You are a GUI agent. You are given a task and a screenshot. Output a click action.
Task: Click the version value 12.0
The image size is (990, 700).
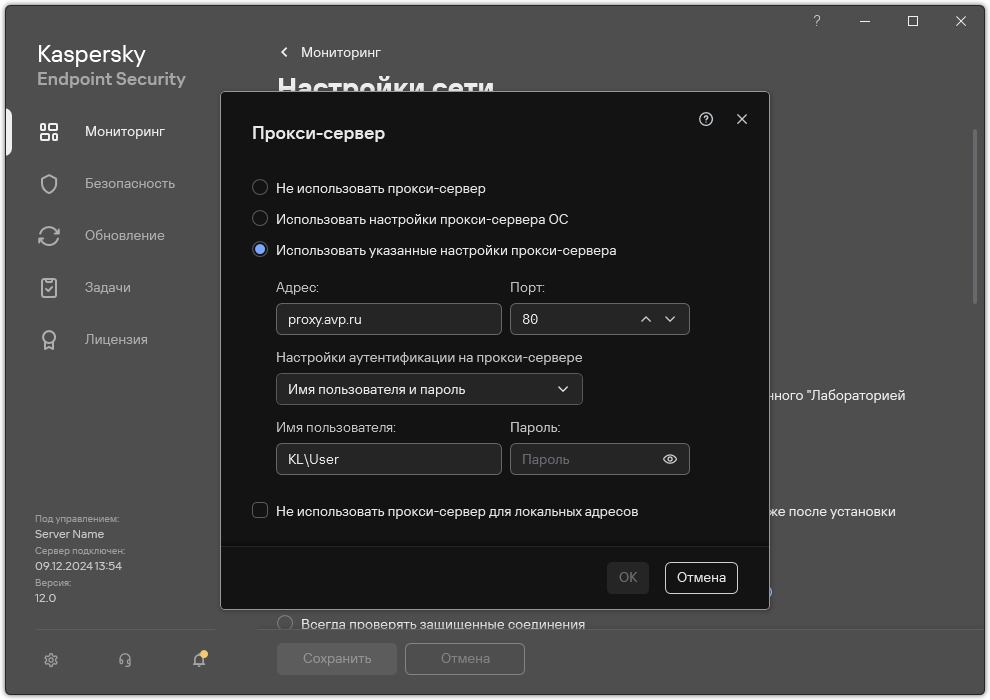pos(45,598)
